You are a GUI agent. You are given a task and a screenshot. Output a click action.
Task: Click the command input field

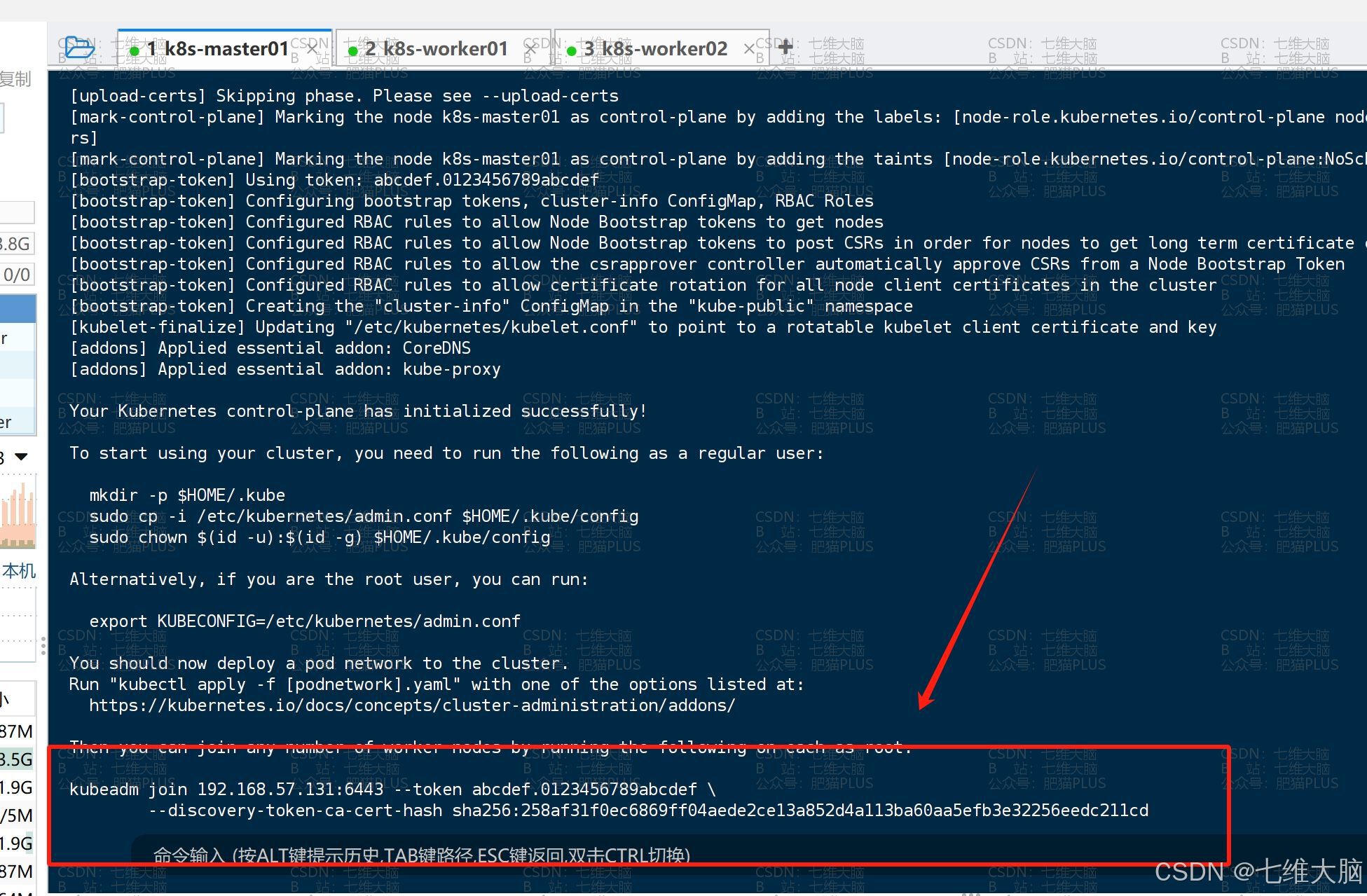tap(420, 855)
